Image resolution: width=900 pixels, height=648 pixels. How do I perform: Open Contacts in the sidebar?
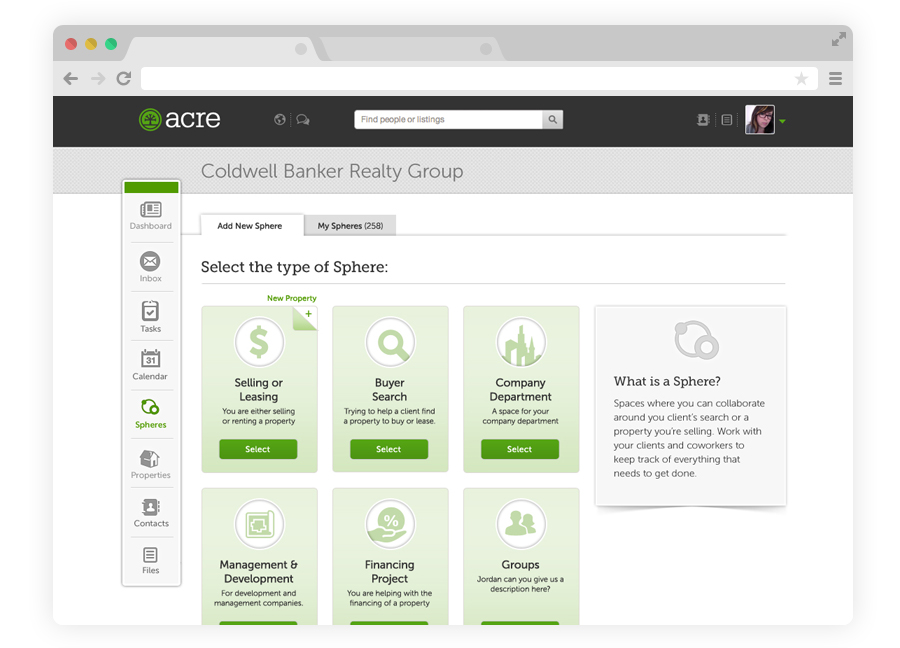click(x=151, y=513)
